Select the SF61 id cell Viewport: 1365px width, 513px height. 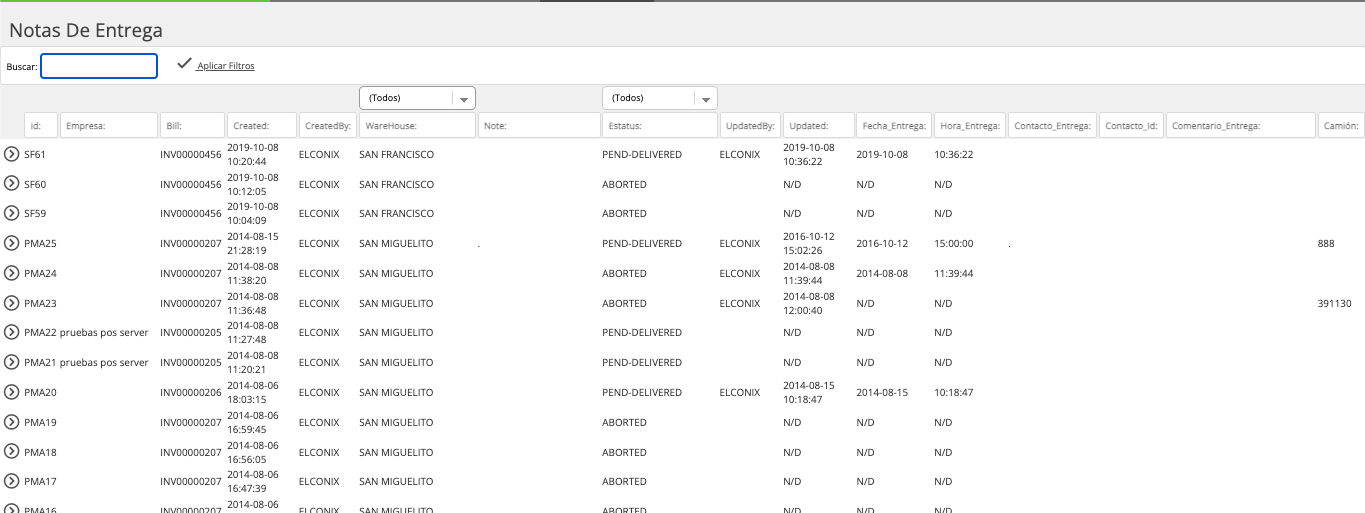pos(35,155)
